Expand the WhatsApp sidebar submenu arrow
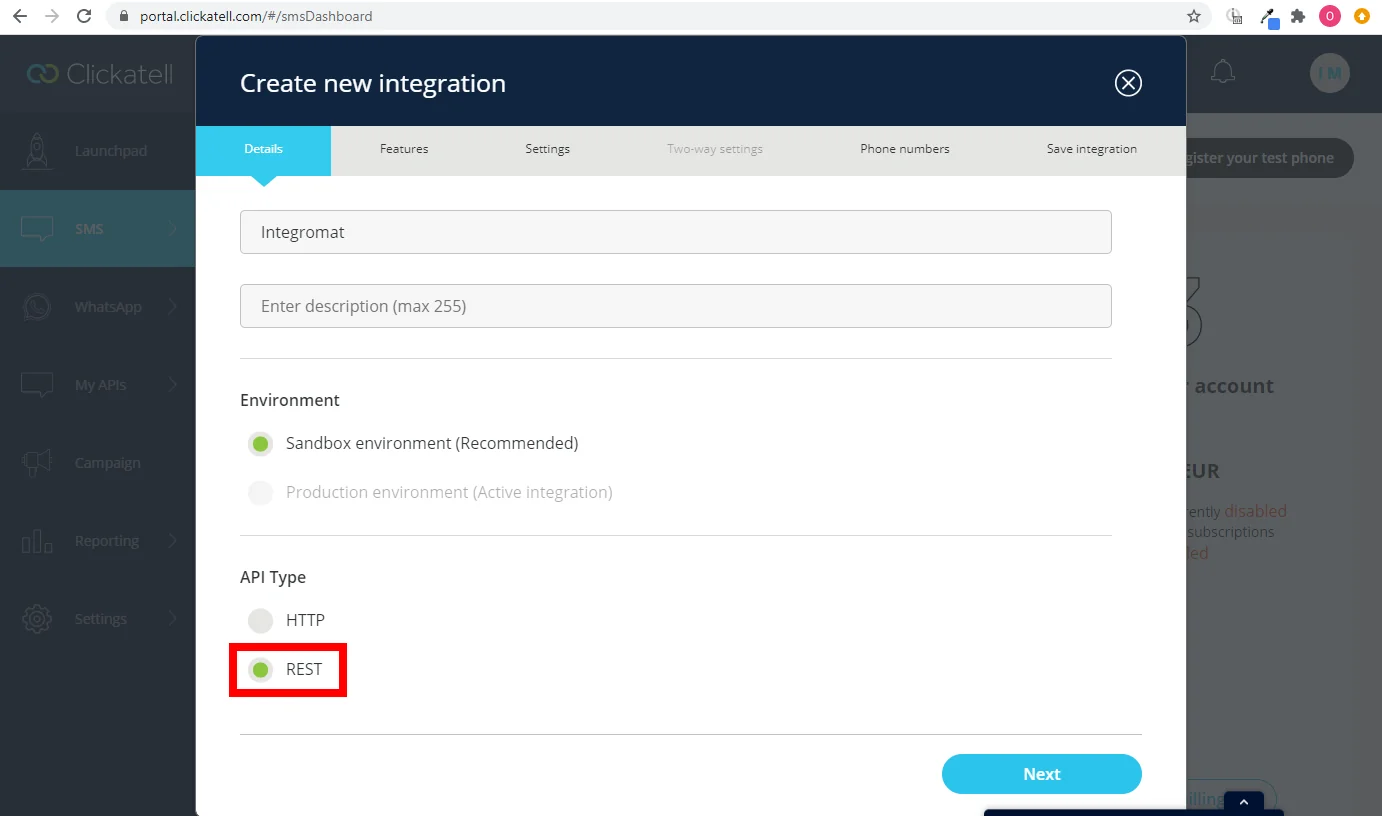This screenshot has height=816, width=1382. (x=173, y=307)
